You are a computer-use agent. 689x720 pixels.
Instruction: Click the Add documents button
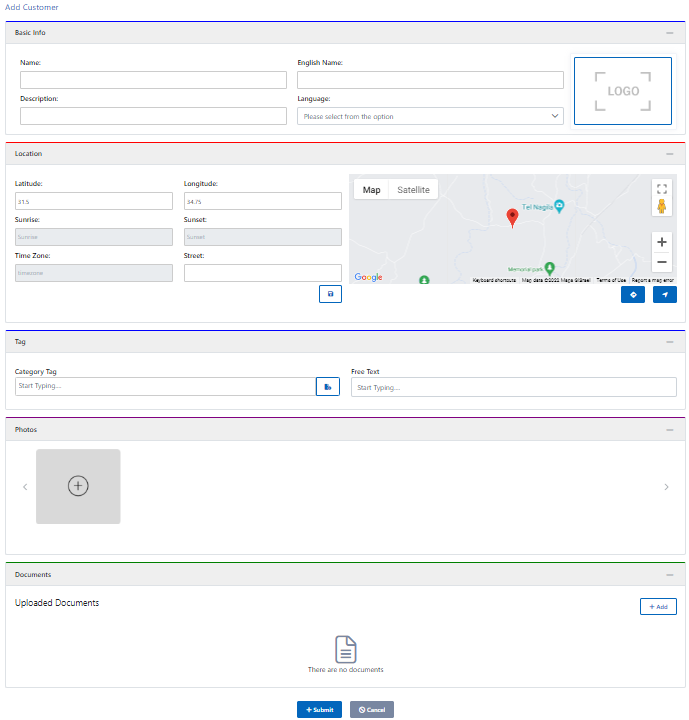[x=658, y=606]
